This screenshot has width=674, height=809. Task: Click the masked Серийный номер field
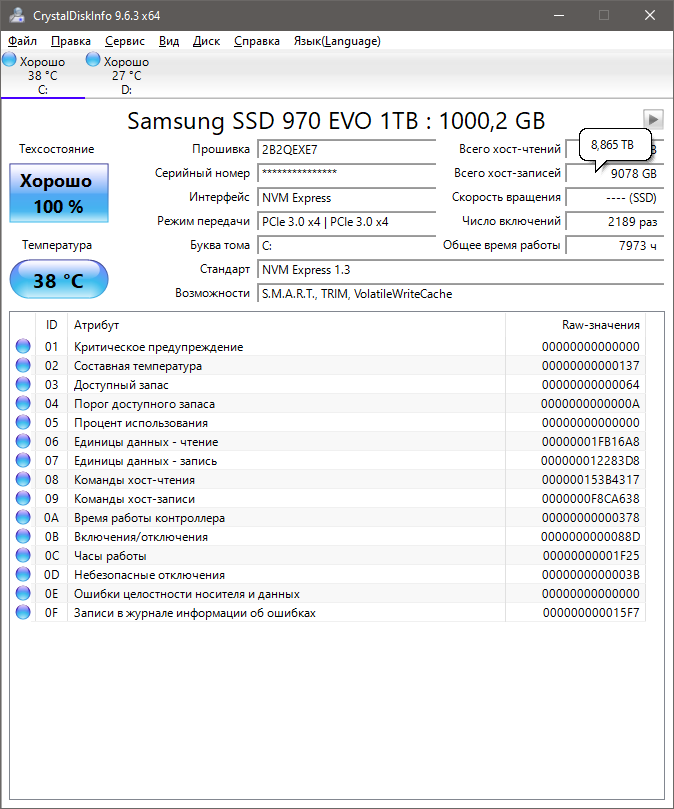(x=346, y=173)
